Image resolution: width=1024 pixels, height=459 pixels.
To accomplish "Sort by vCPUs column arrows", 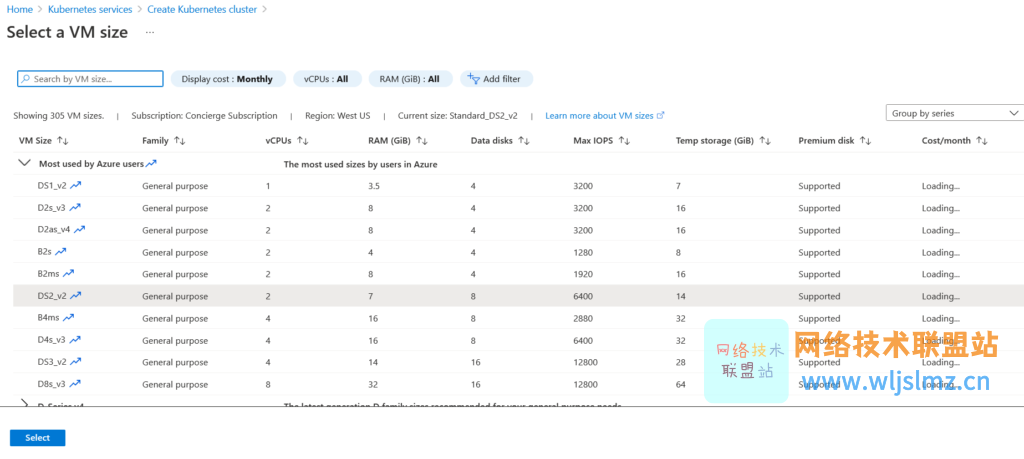I will tap(302, 140).
